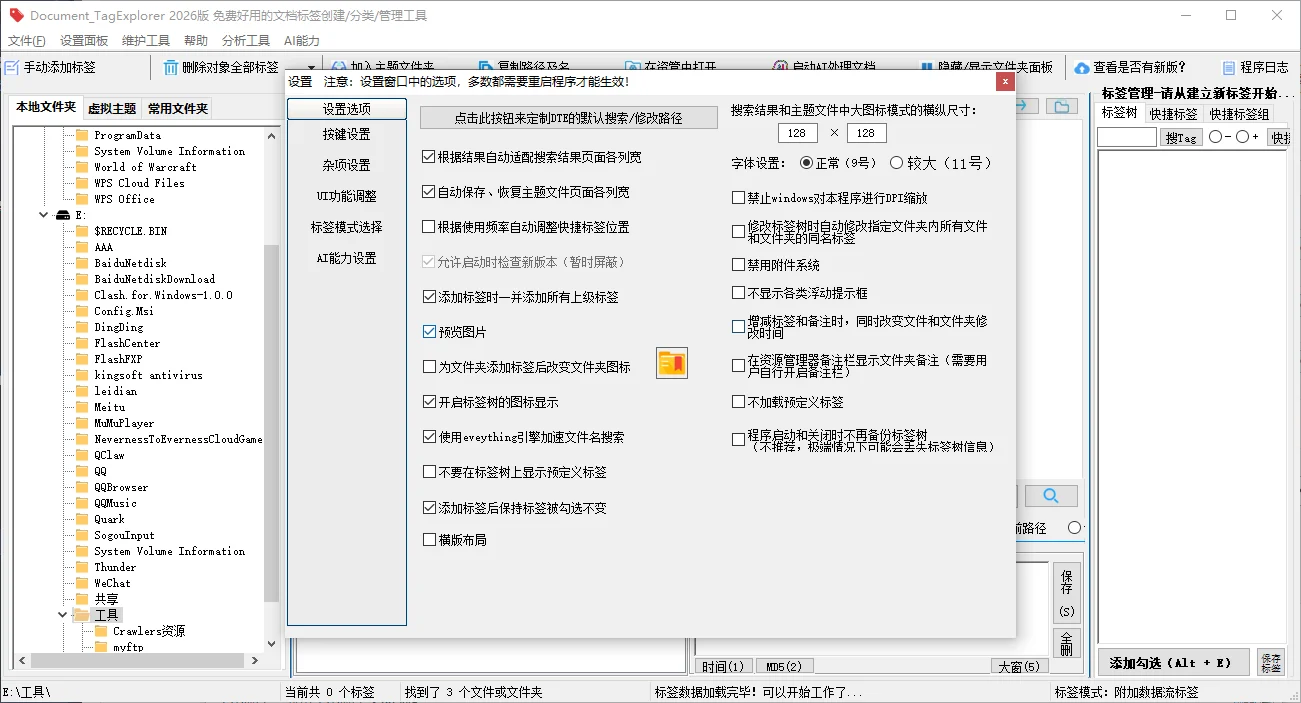1301x703 pixels.
Task: Select the 正常(9号) font radio button
Action: tap(807, 163)
